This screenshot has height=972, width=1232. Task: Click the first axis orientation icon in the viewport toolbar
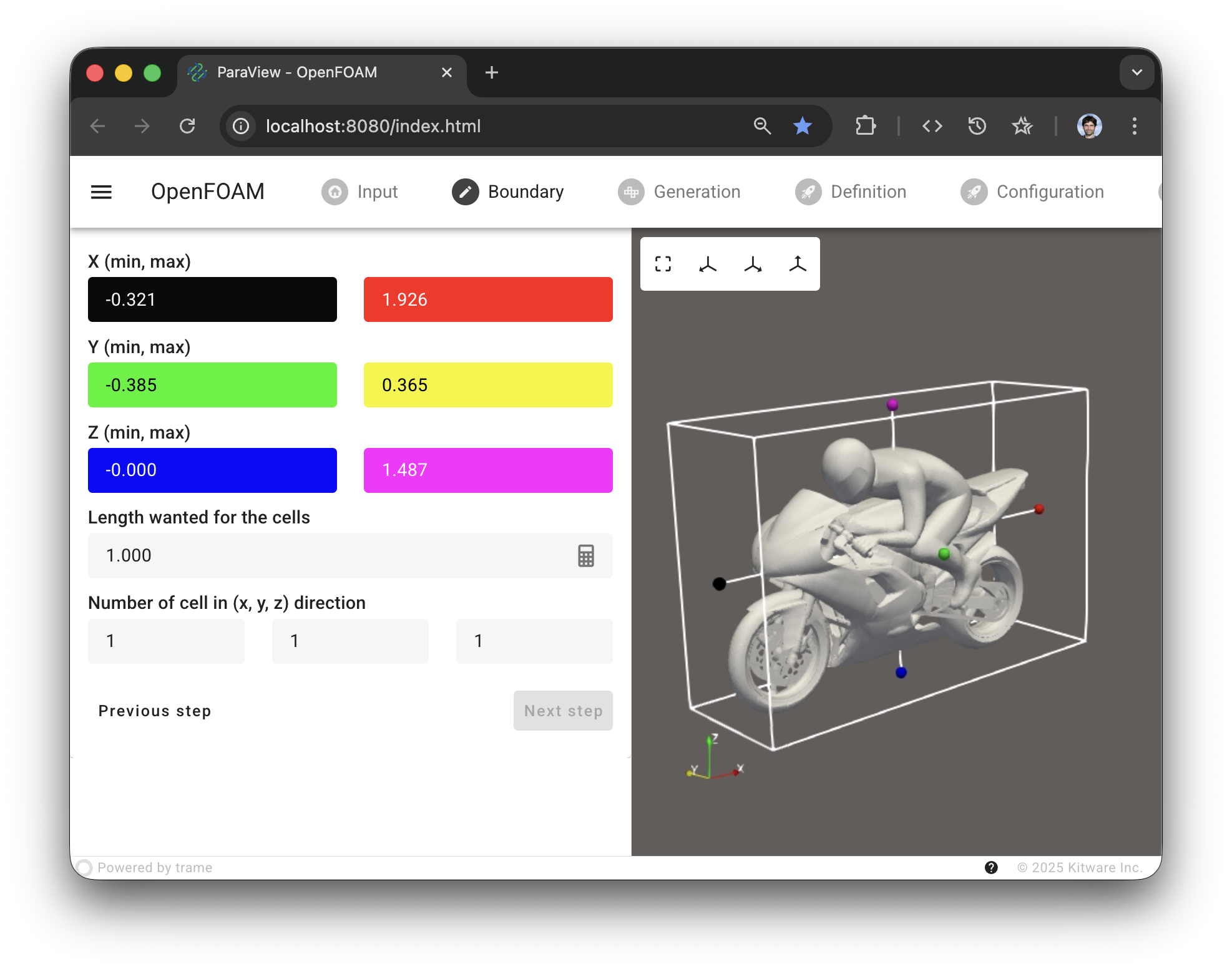point(708,264)
